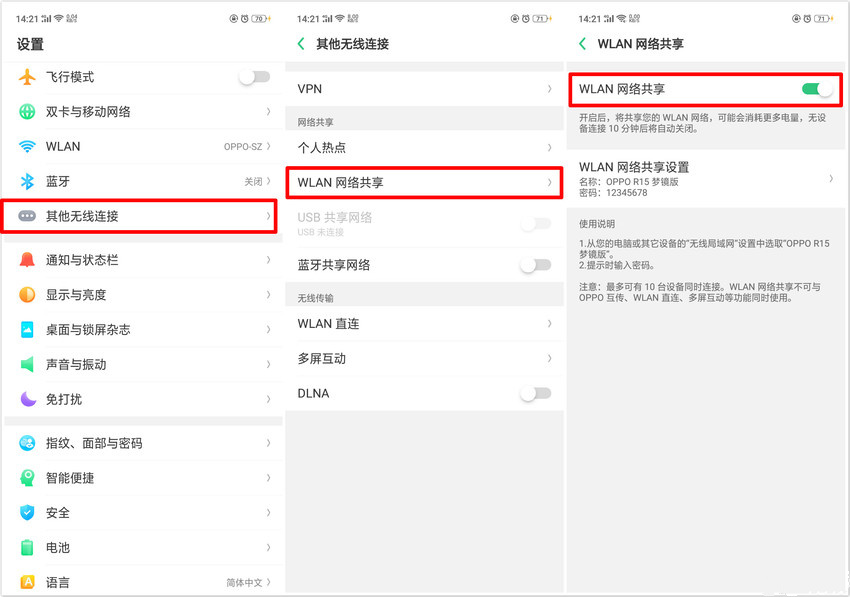The image size is (850, 597).
Task: Click the 语言 row showing 简体中文
Action: pyautogui.click(x=140, y=581)
